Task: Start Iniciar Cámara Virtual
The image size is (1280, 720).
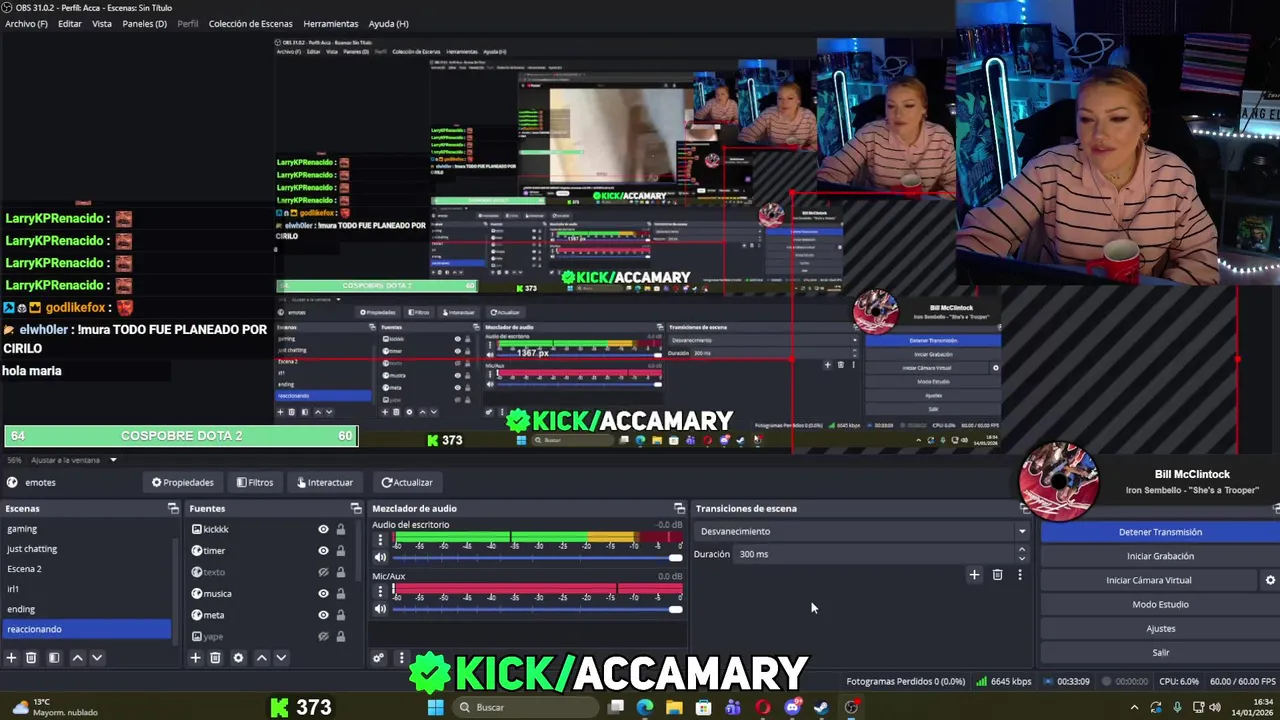Action: coord(1149,580)
